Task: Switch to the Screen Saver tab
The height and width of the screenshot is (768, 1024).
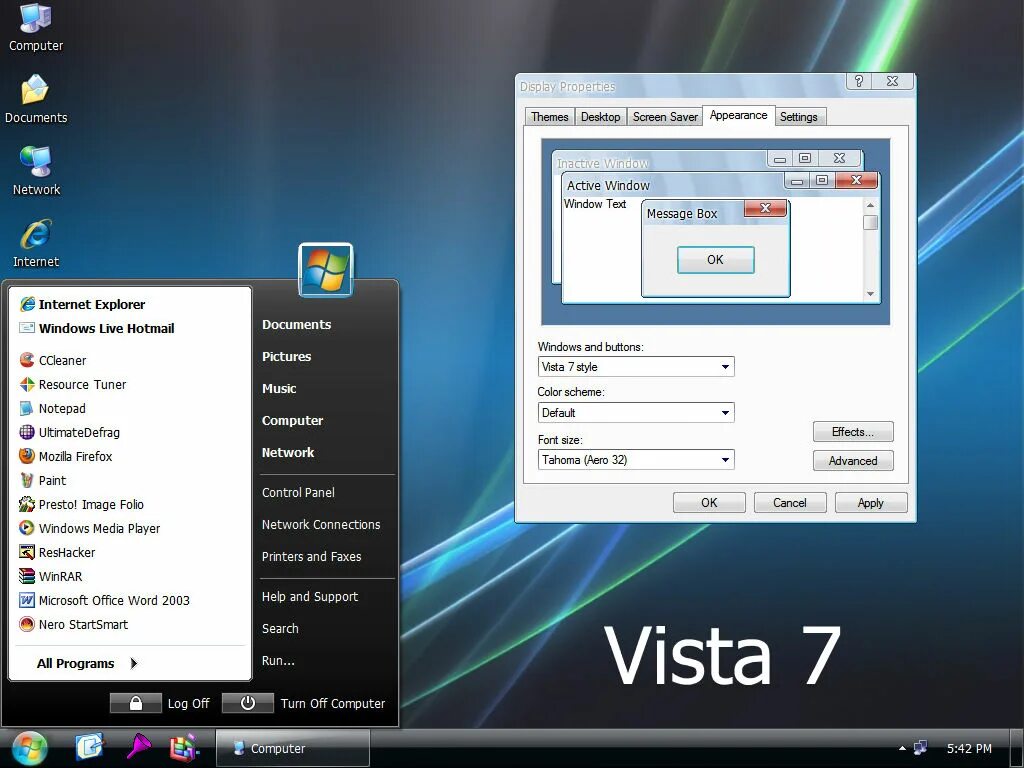Action: point(665,117)
